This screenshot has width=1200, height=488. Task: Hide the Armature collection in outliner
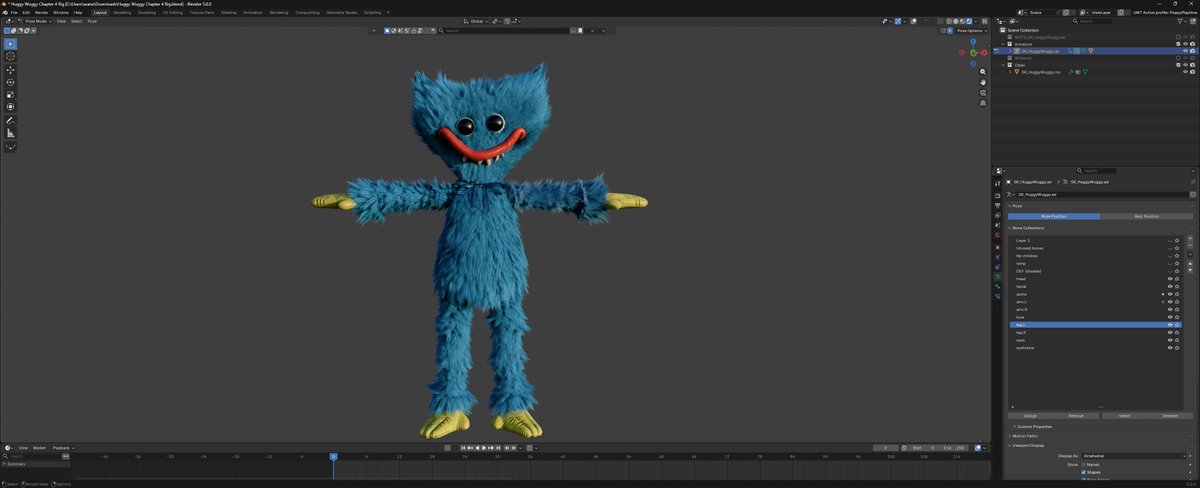(1185, 44)
